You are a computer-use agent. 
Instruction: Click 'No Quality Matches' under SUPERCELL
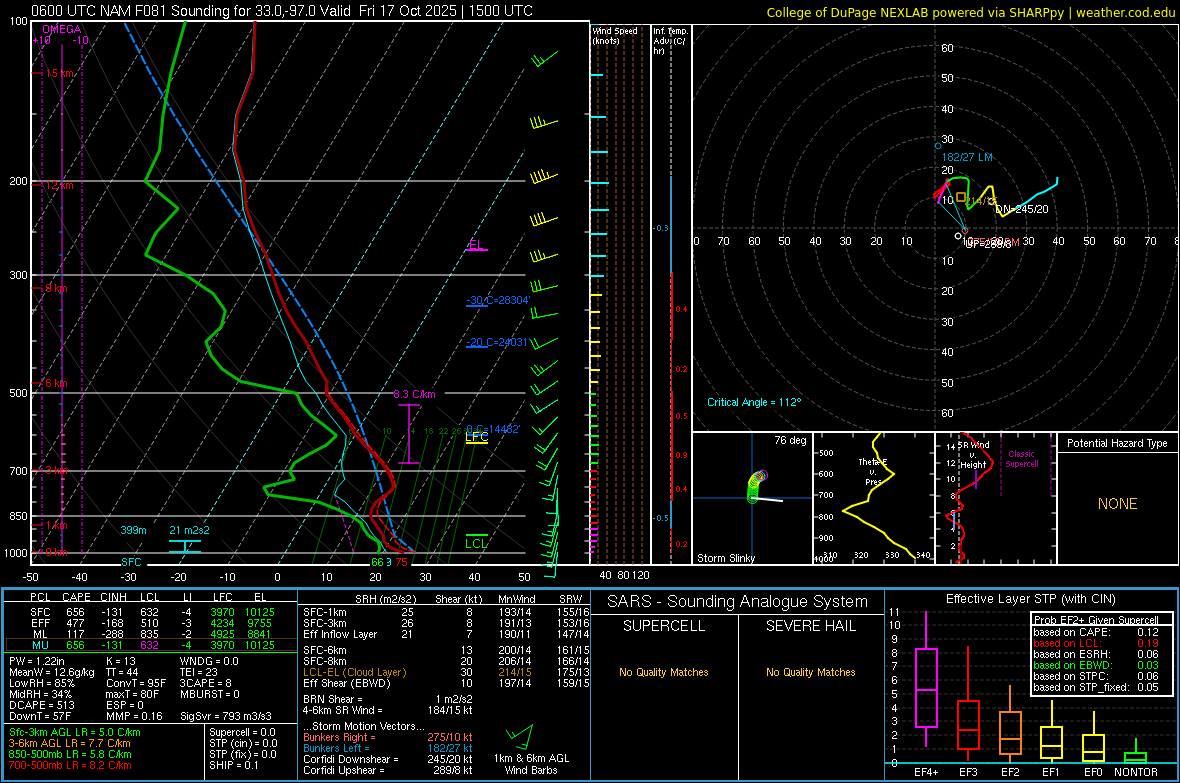pyautogui.click(x=664, y=672)
